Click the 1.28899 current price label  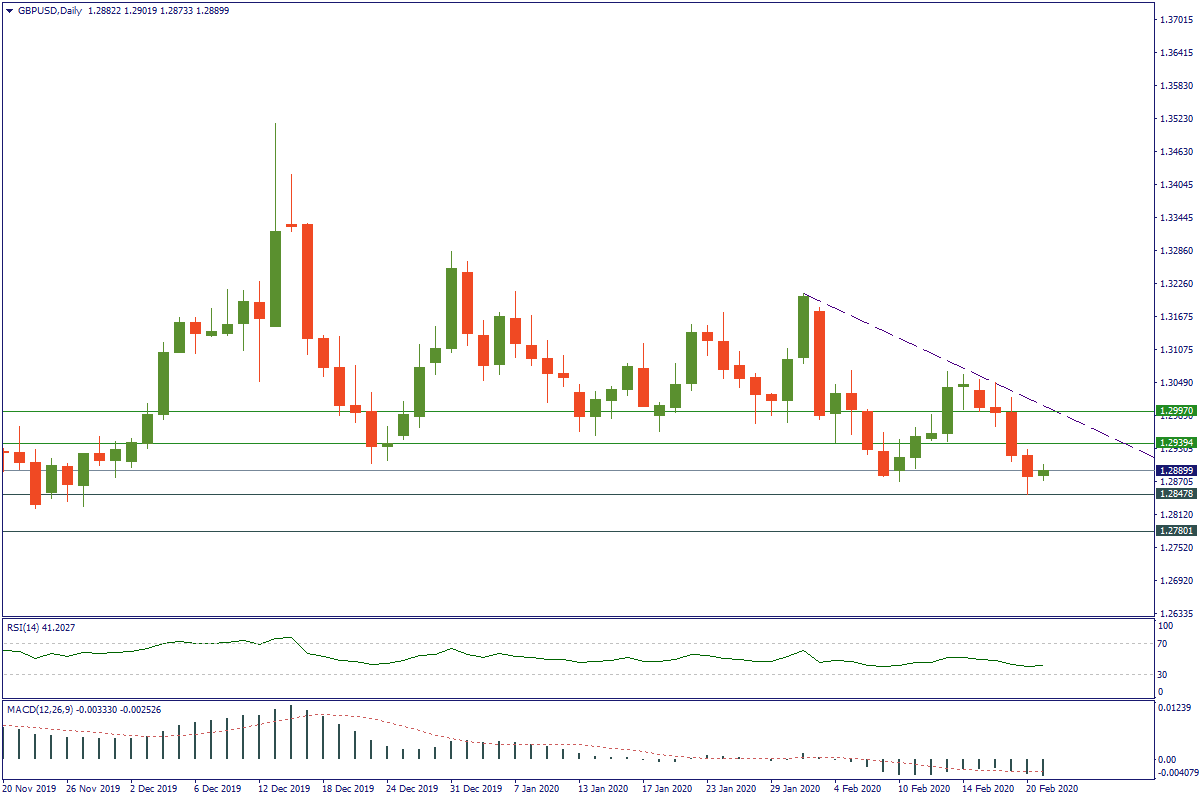tap(1175, 470)
